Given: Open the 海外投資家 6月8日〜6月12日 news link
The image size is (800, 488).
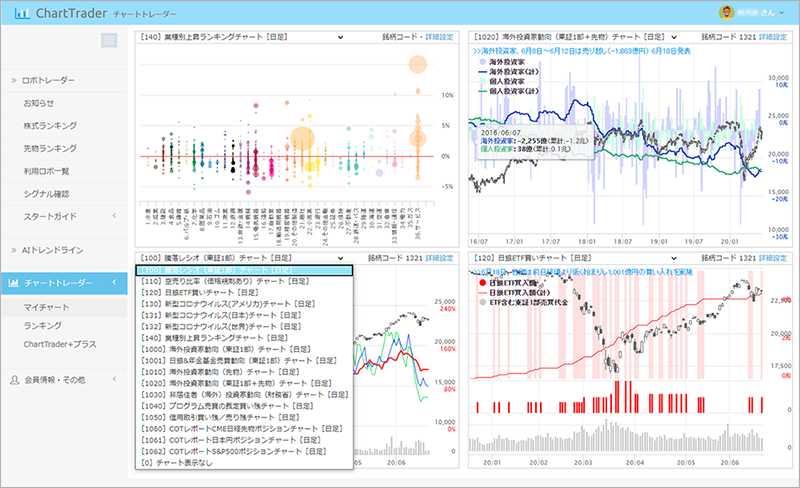Looking at the screenshot, I should 582,51.
